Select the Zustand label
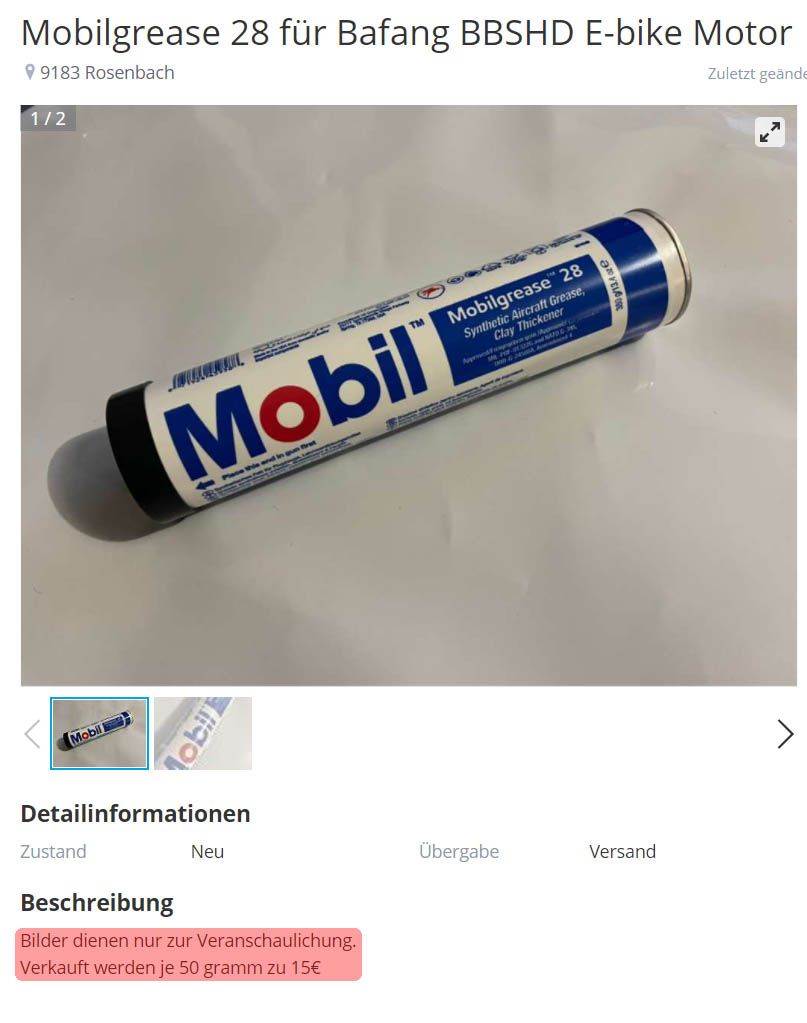This screenshot has height=1023, width=807. coord(53,851)
